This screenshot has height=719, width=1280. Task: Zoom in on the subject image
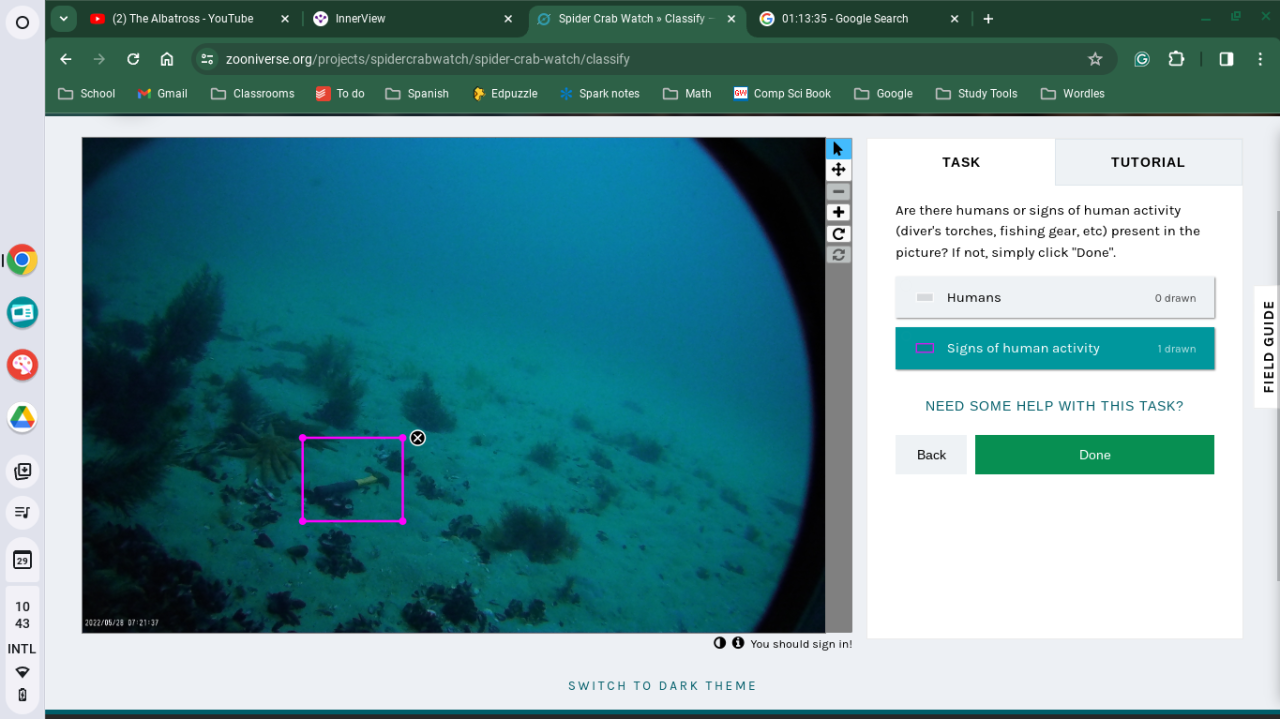tap(838, 212)
